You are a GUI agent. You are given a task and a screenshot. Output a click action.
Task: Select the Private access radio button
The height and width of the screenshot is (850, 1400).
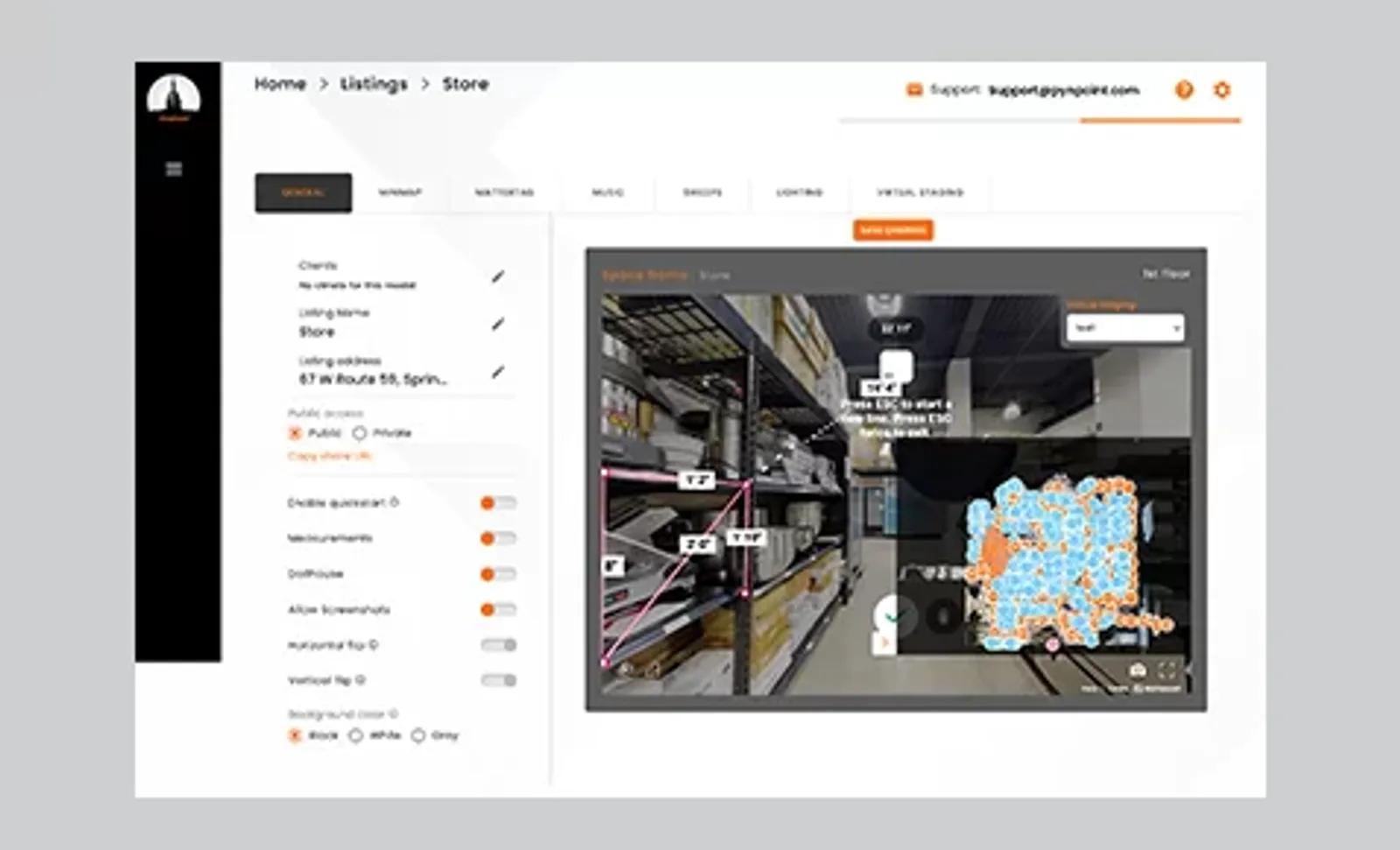point(360,433)
